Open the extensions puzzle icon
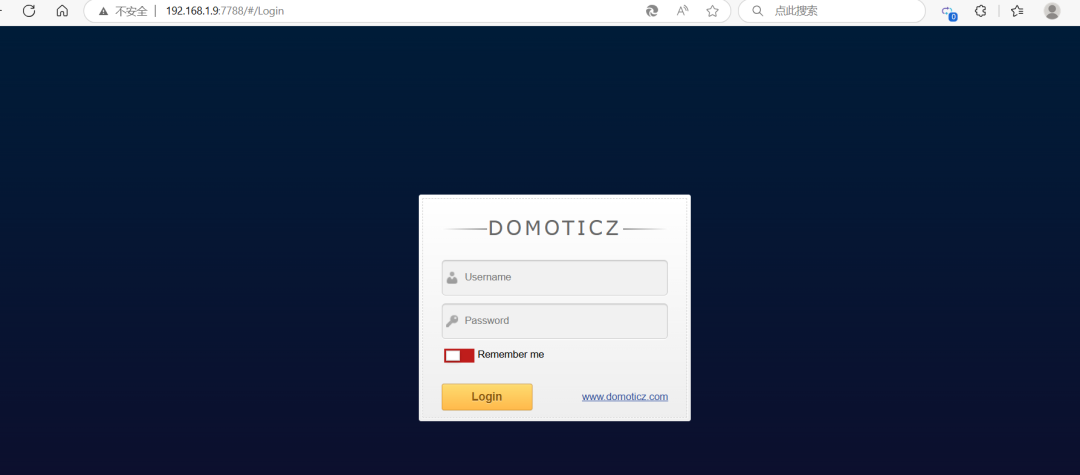 tap(980, 11)
